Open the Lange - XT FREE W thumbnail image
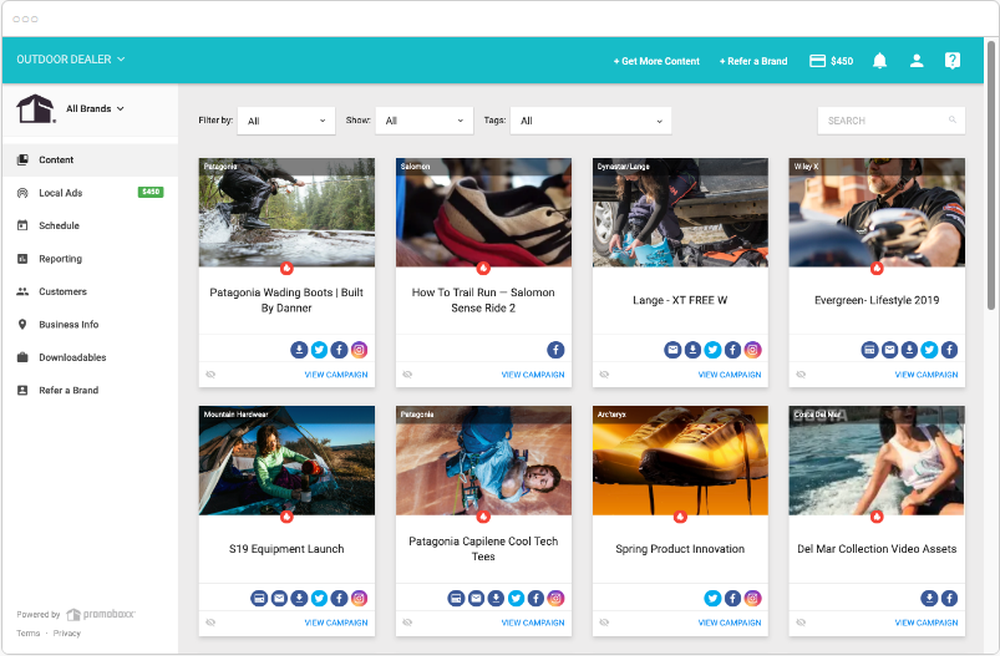This screenshot has width=1000, height=656. coord(680,212)
